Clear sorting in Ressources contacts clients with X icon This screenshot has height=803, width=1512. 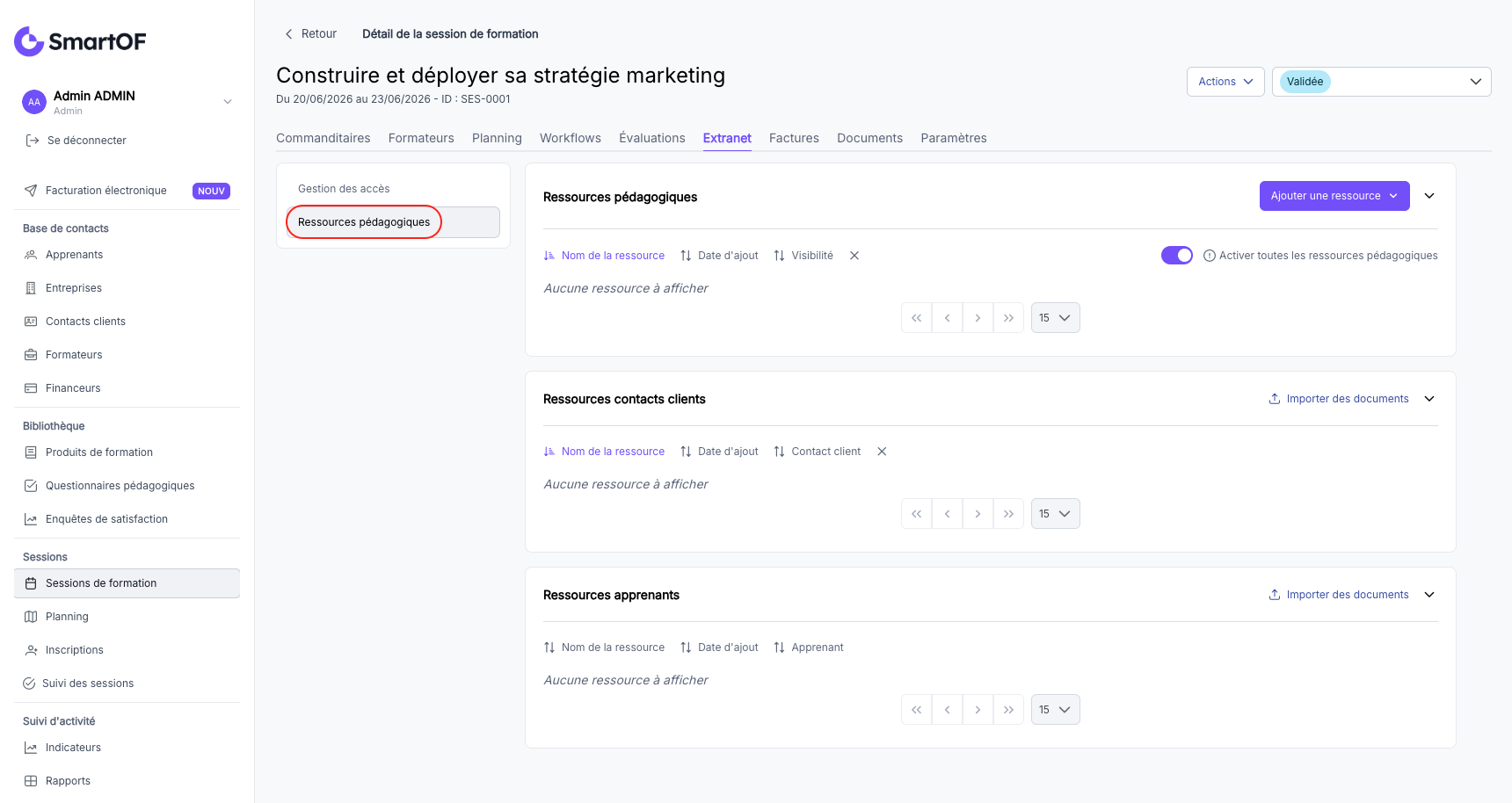point(882,452)
